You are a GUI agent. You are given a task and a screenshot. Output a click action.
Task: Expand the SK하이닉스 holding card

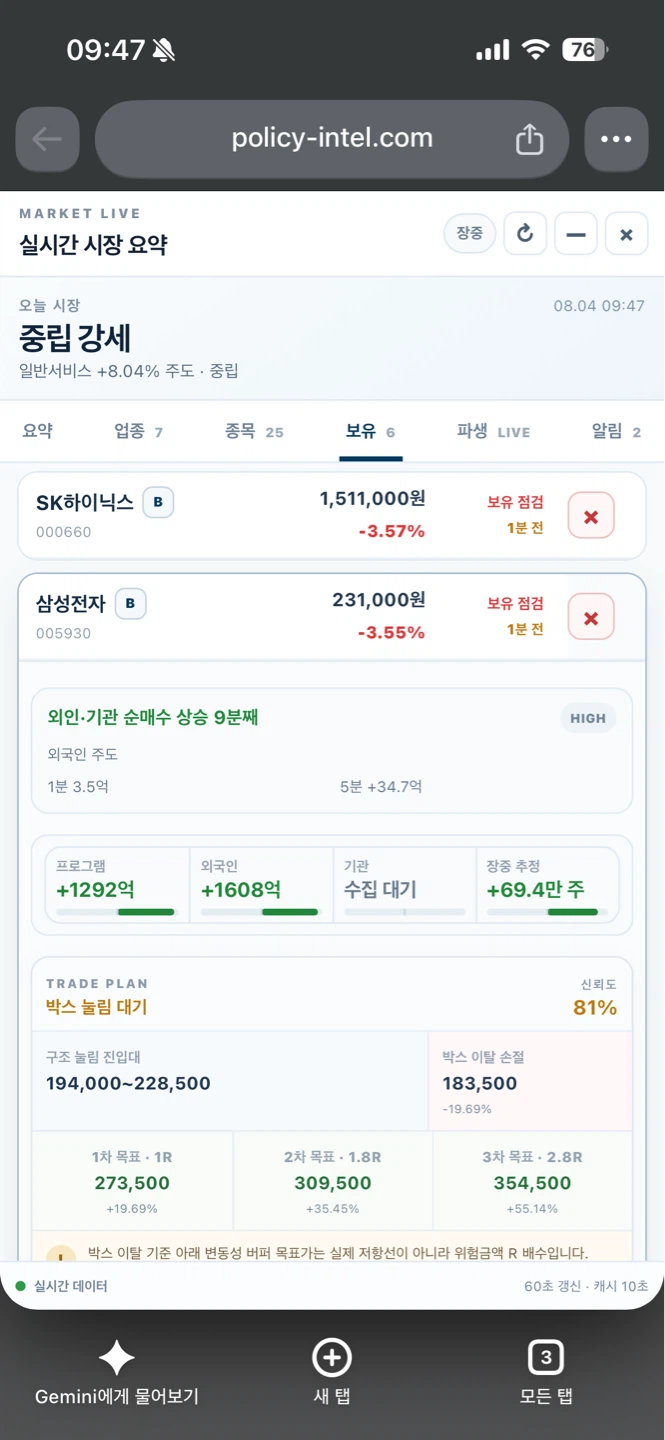332,516
